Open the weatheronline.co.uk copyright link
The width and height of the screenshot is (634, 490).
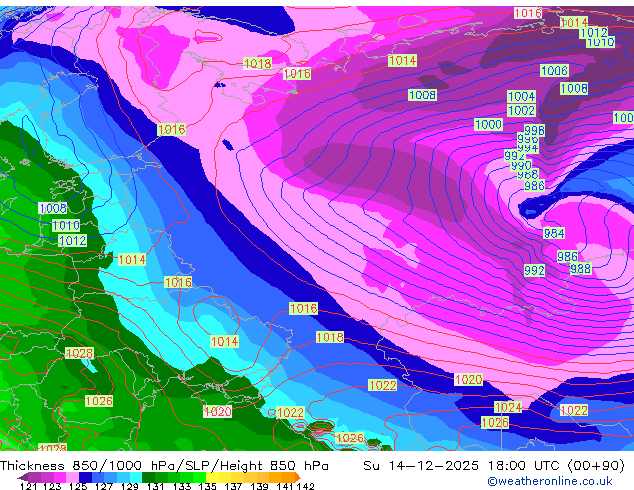[550, 481]
